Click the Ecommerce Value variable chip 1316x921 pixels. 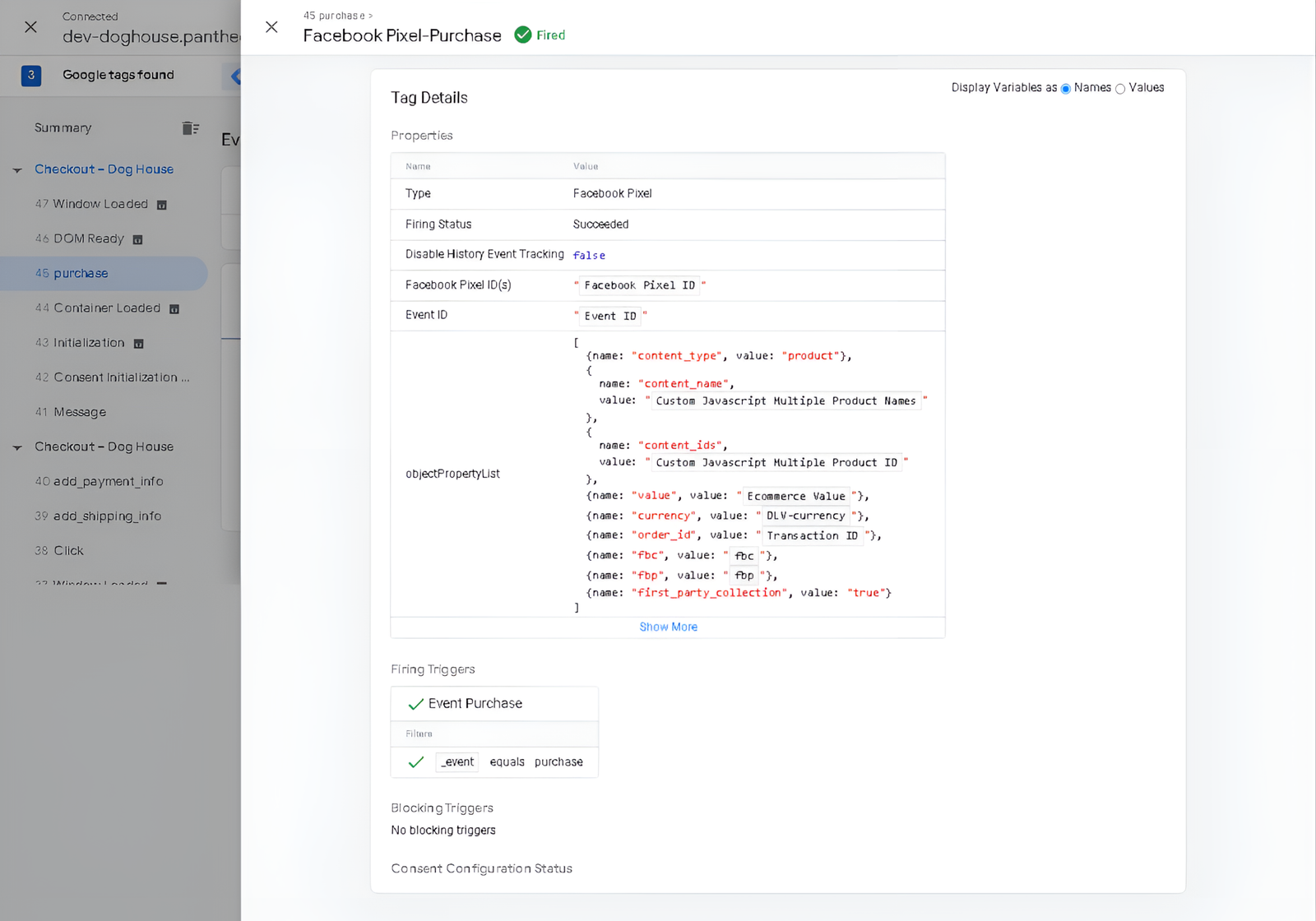click(x=796, y=497)
